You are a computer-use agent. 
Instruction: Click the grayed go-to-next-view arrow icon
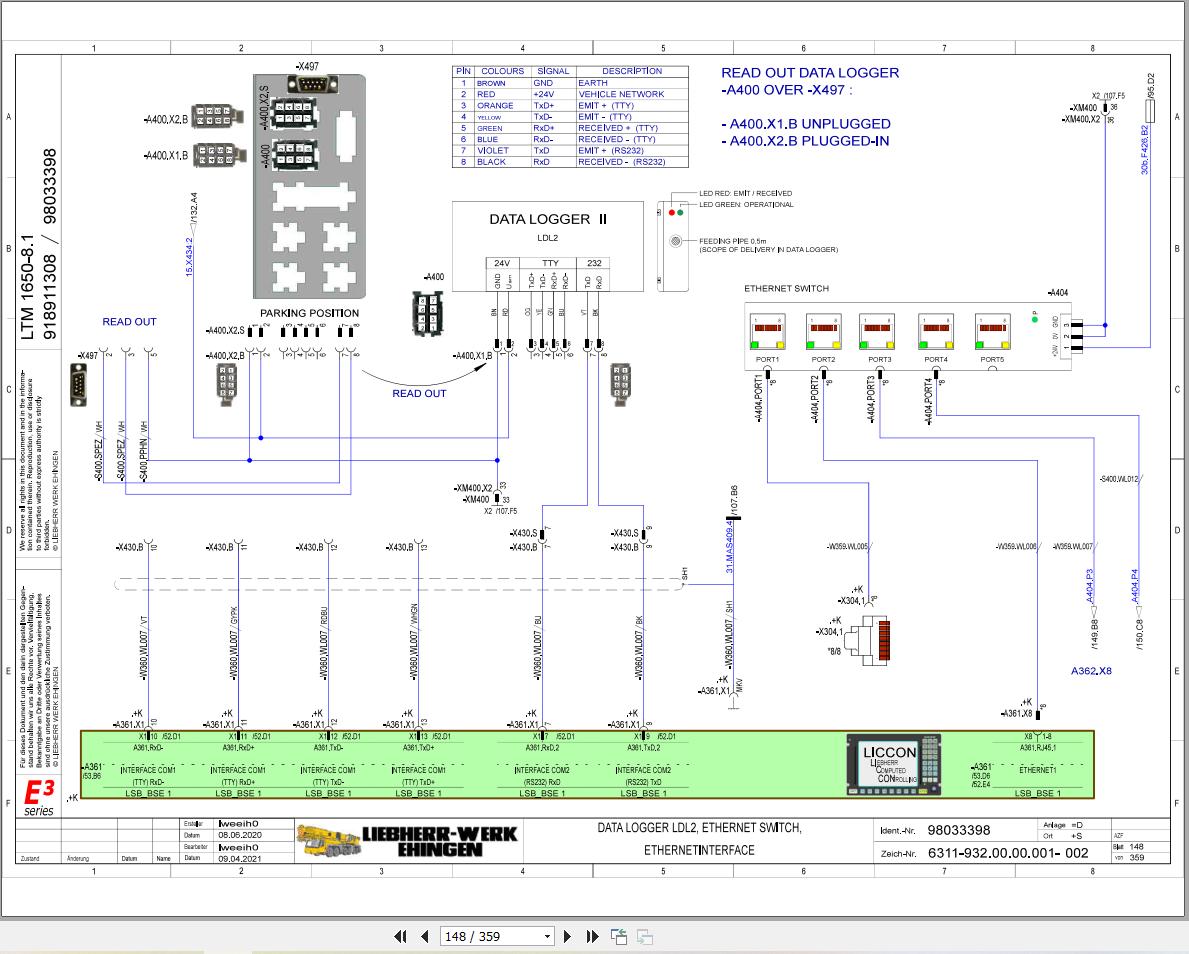point(644,936)
